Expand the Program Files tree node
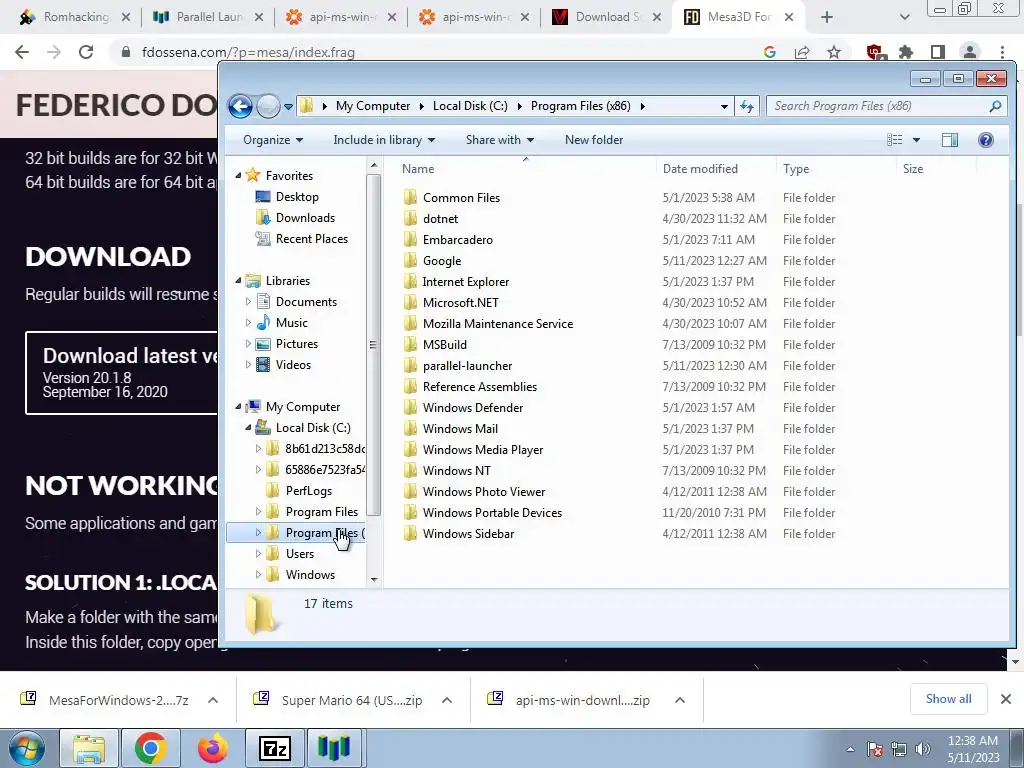The height and width of the screenshot is (768, 1024). point(258,512)
